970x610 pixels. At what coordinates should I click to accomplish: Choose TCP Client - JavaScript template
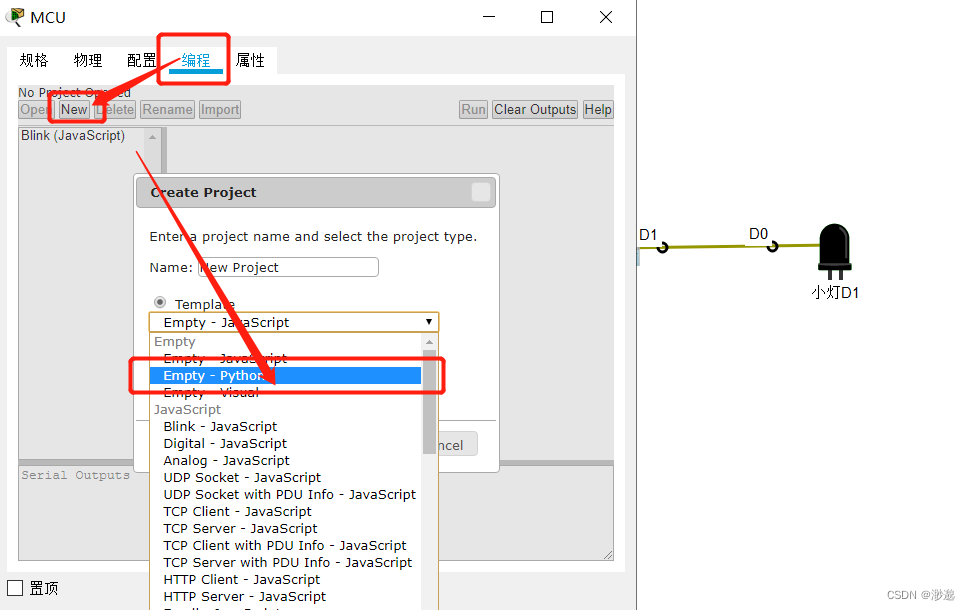coord(285,512)
